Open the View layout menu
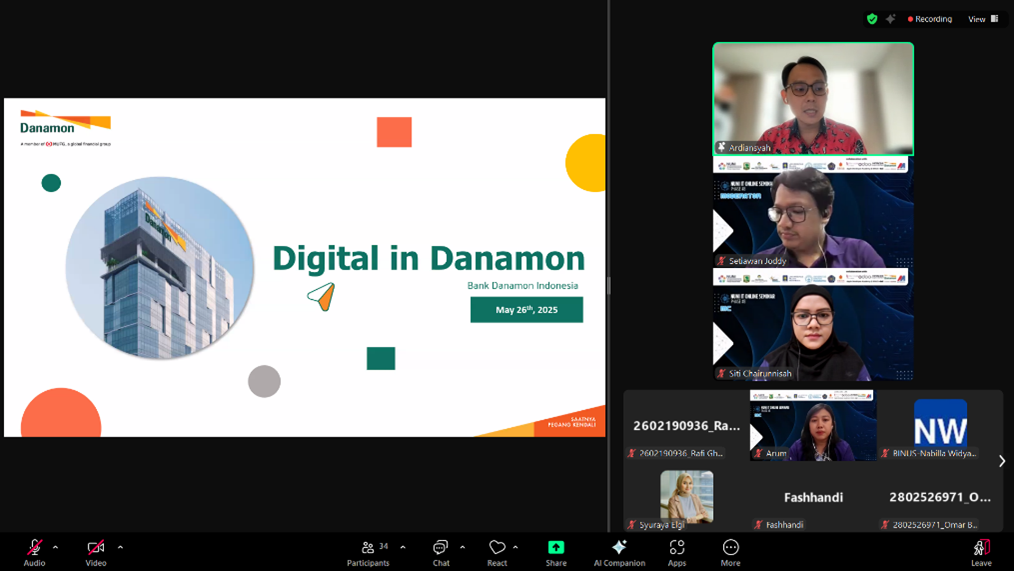Image resolution: width=1014 pixels, height=571 pixels. [x=983, y=19]
